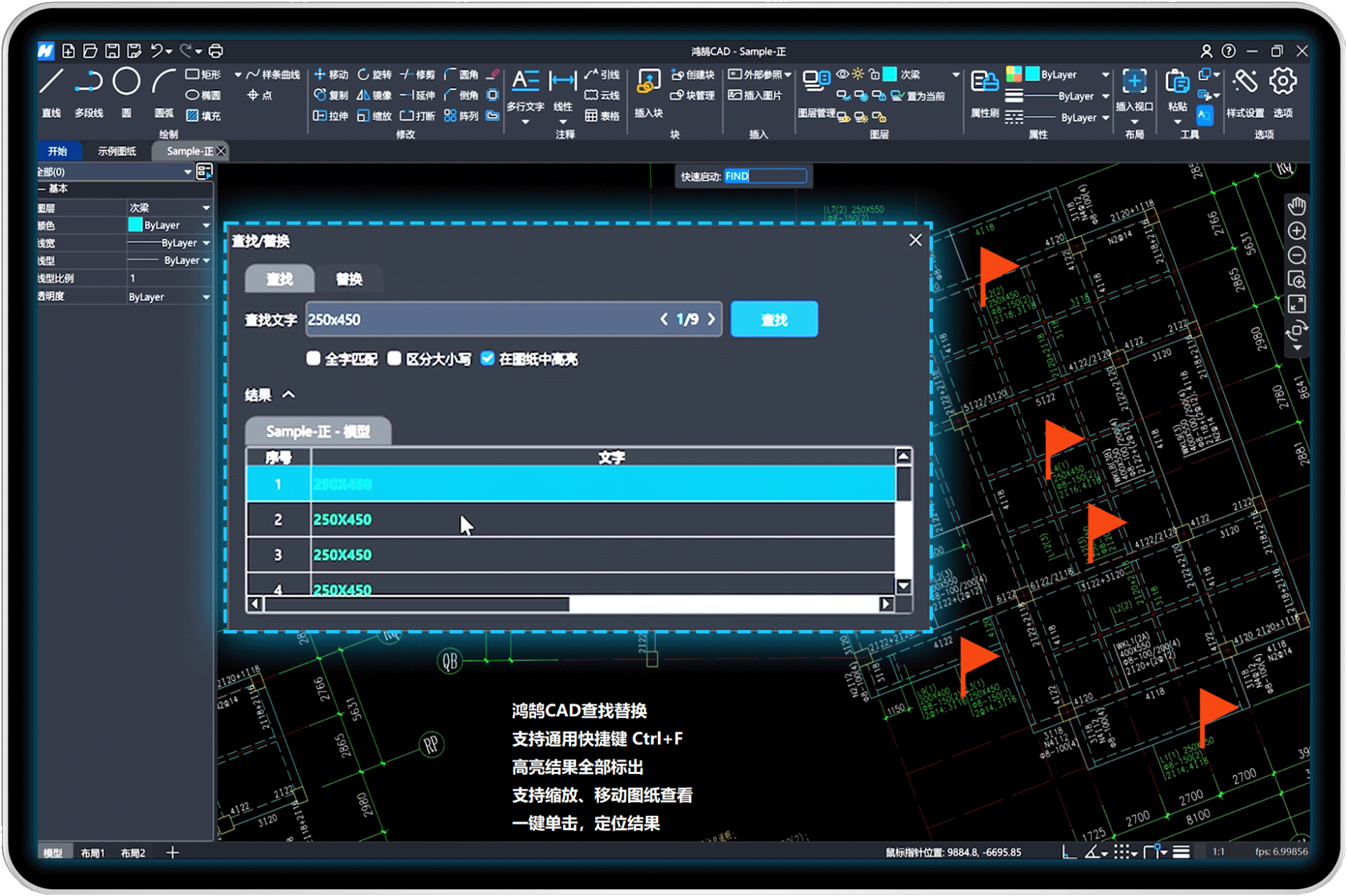Viewport: 1347px width, 896px height.
Task: Switch to 布局1 layout tab
Action: [92, 852]
